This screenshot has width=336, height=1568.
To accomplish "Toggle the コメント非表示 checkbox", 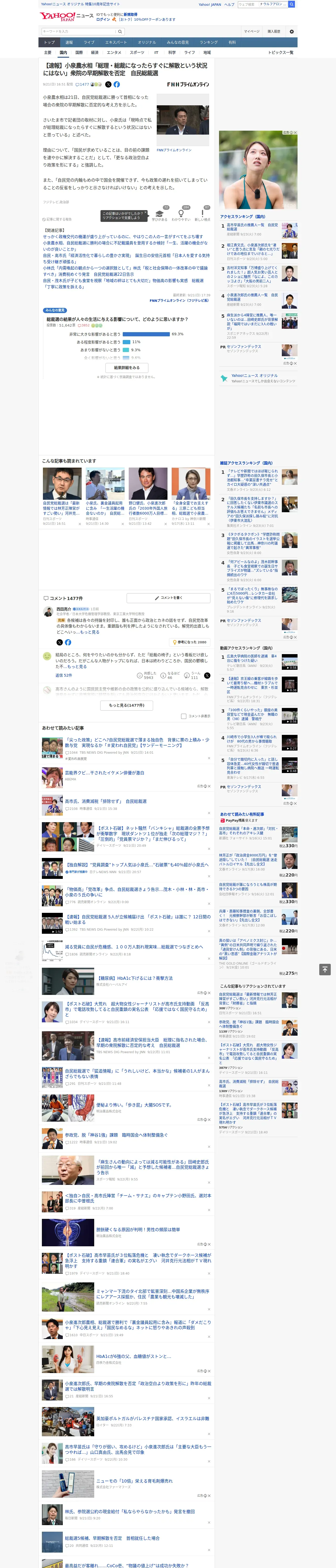I will point(183,716).
